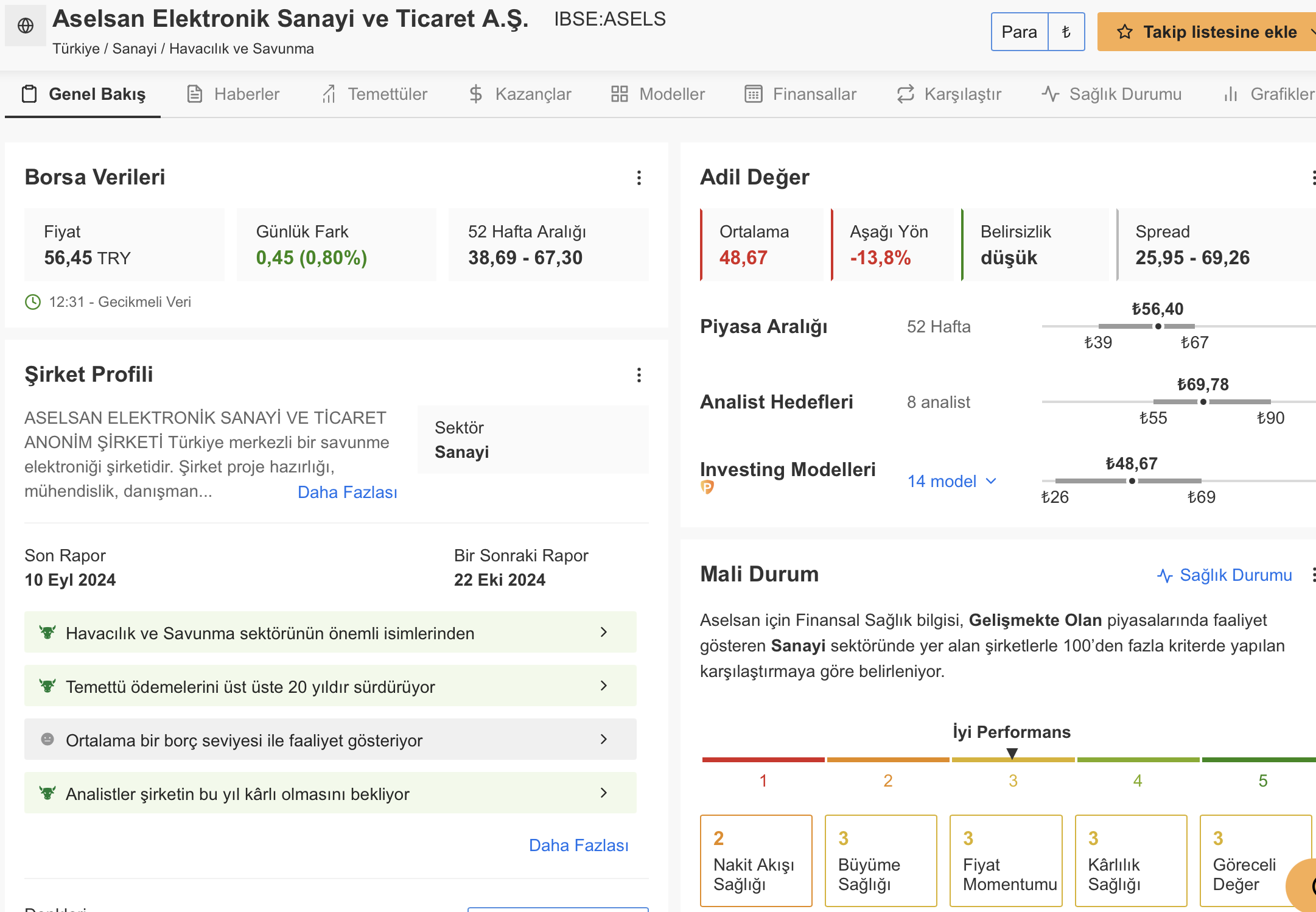
Task: Click the Günlük Fark 0,45 (0,80%) tile
Action: pyautogui.click(x=337, y=245)
